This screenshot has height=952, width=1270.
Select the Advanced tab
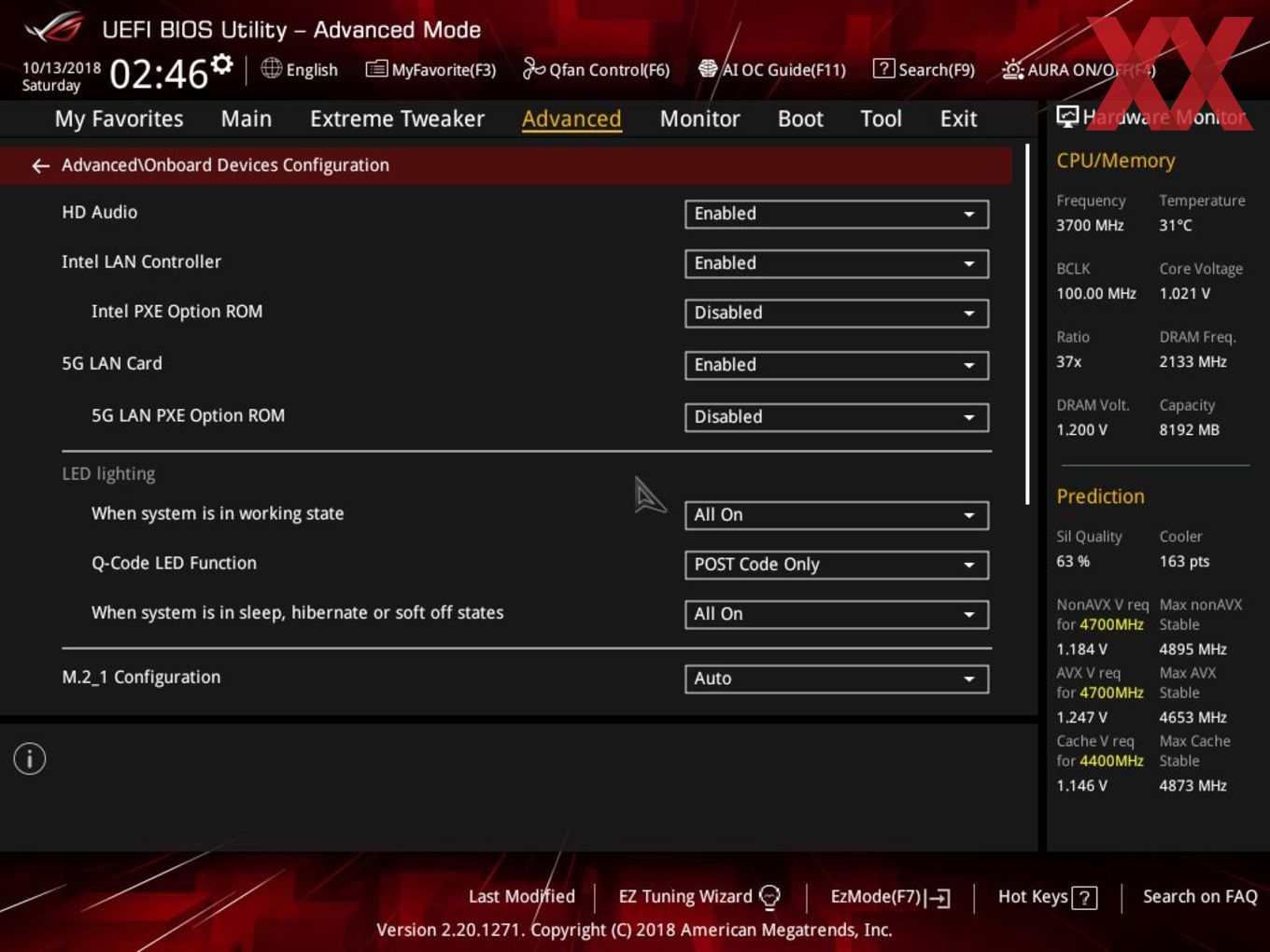coord(571,119)
